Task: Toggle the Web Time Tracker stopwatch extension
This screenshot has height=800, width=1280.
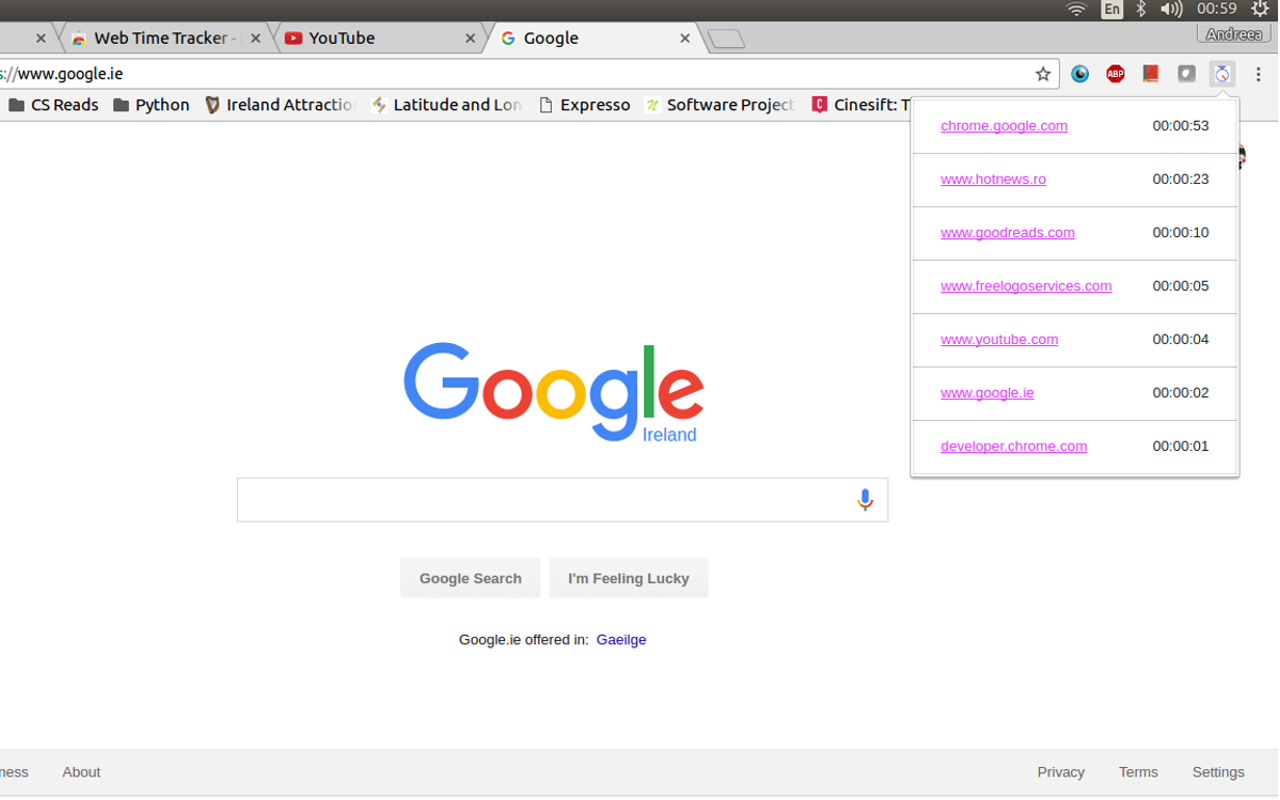Action: (1222, 74)
